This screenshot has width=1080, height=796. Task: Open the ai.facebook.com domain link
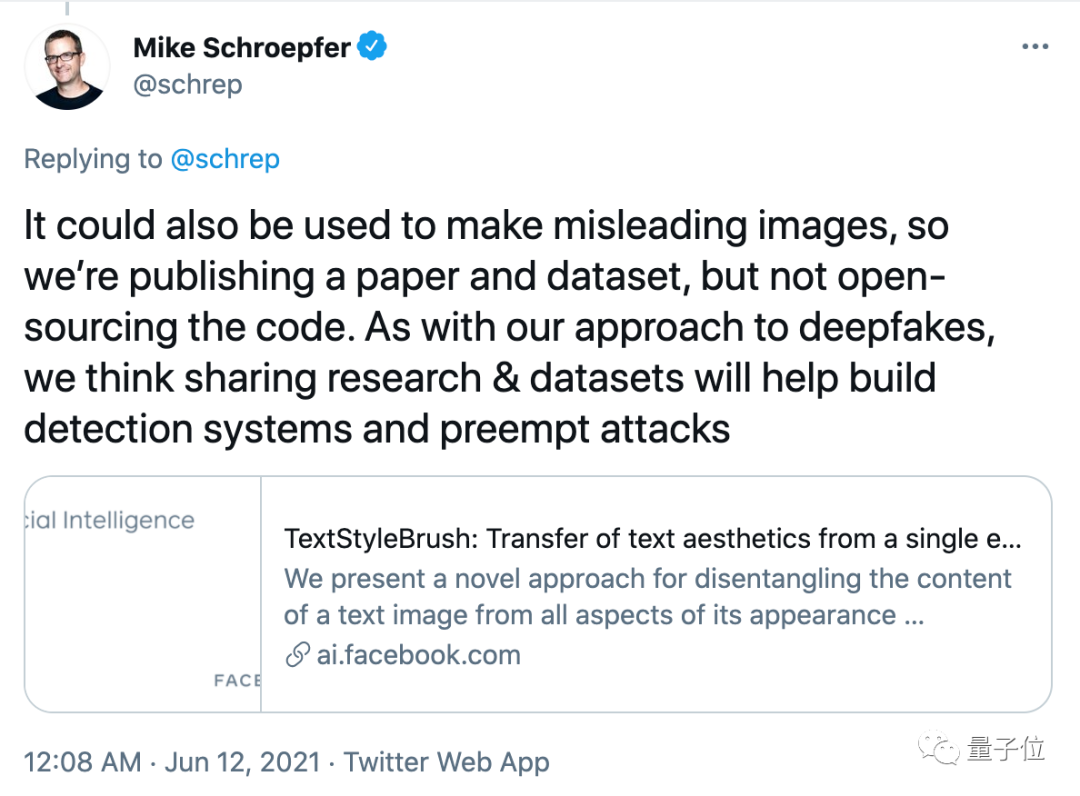pyautogui.click(x=419, y=656)
